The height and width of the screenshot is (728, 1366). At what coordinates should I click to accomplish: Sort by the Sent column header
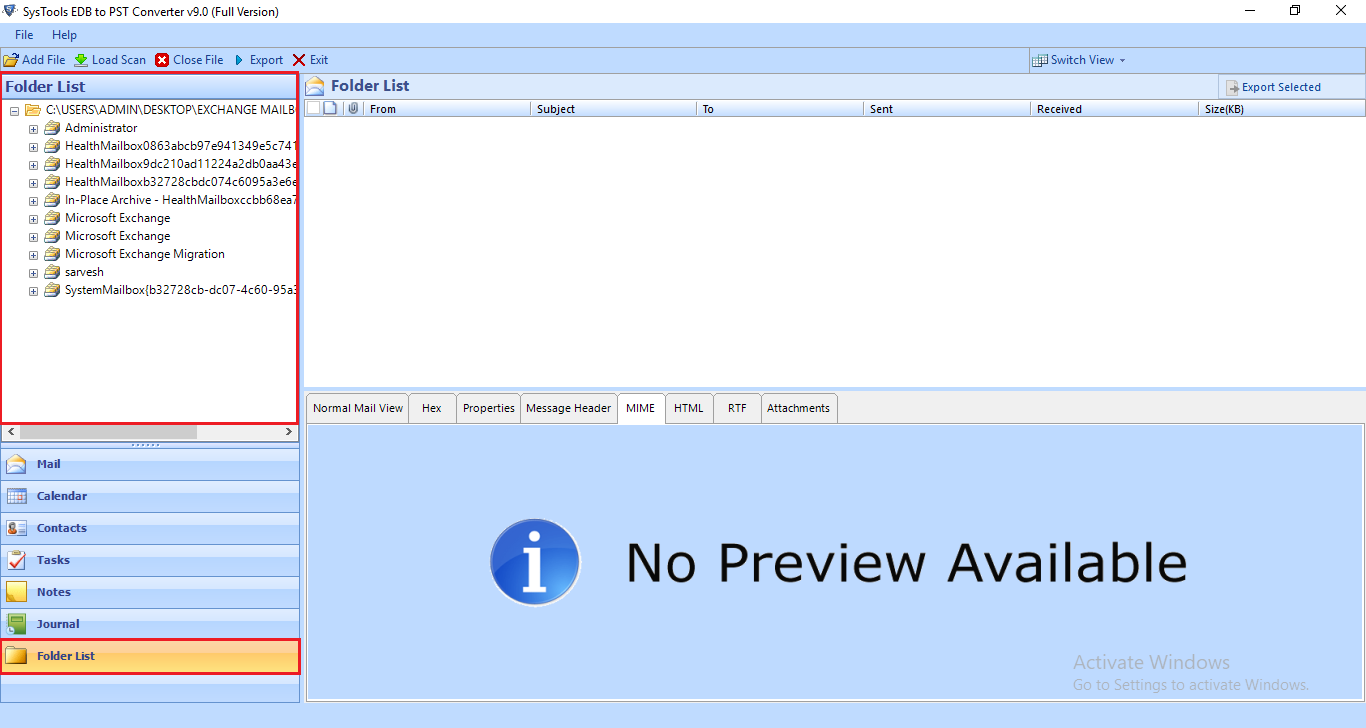947,109
